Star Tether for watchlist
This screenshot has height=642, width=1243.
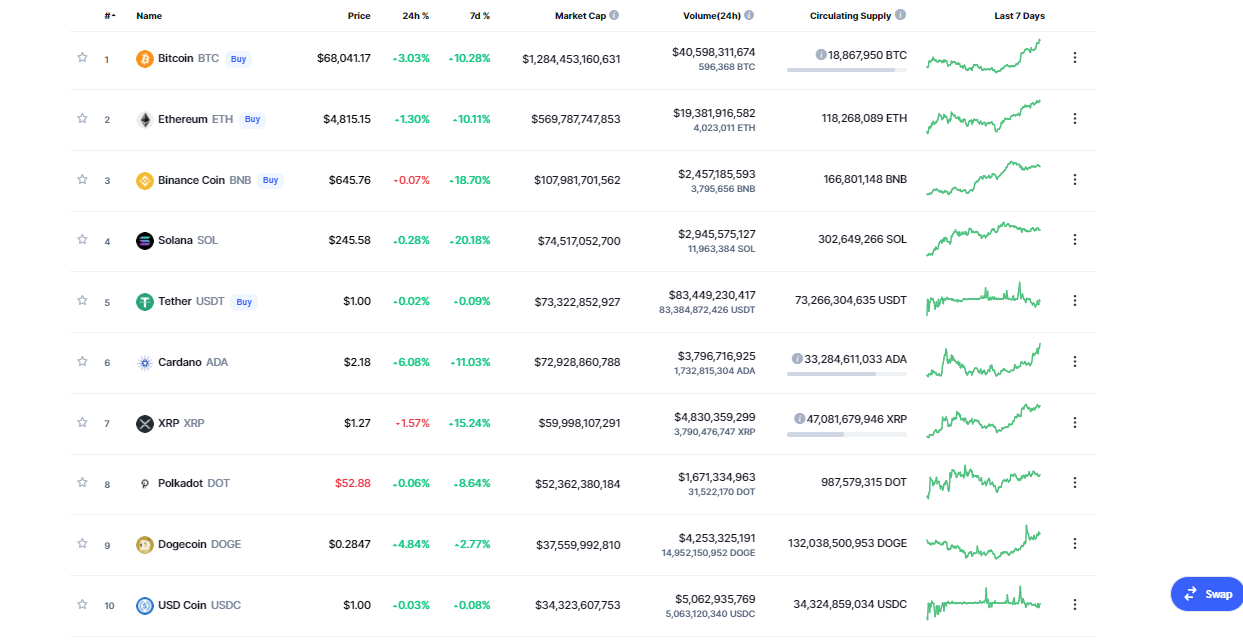coord(83,301)
